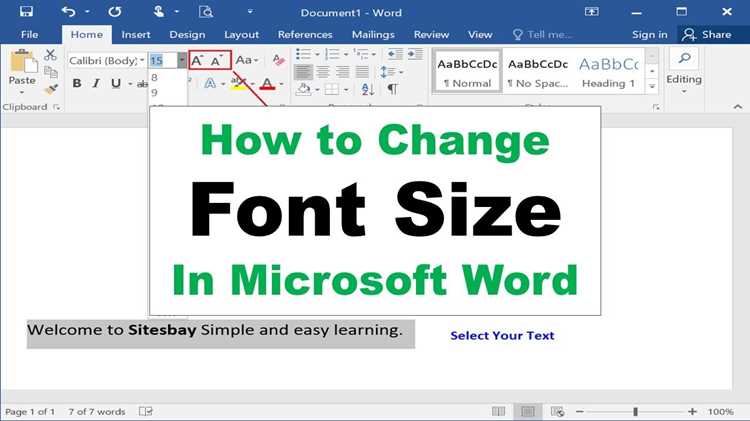Image resolution: width=750 pixels, height=421 pixels.
Task: Open Ribbon Display Options in title bar
Action: (x=592, y=11)
